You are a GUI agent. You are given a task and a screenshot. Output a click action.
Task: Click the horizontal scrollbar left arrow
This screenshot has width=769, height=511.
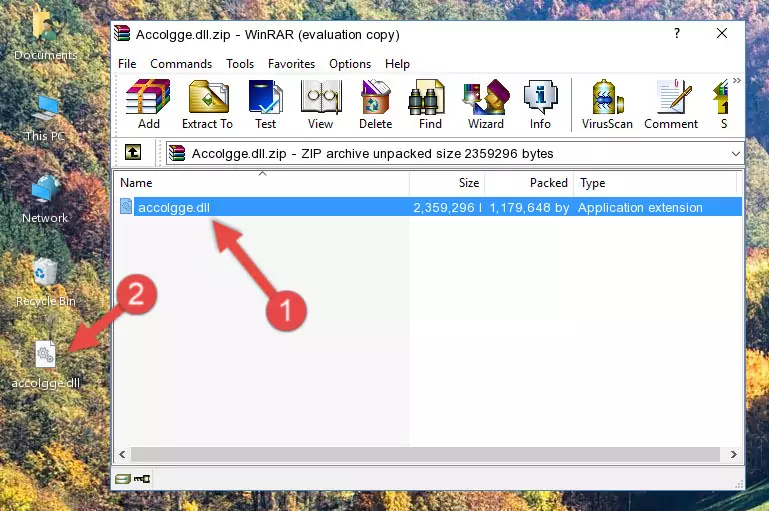123,455
